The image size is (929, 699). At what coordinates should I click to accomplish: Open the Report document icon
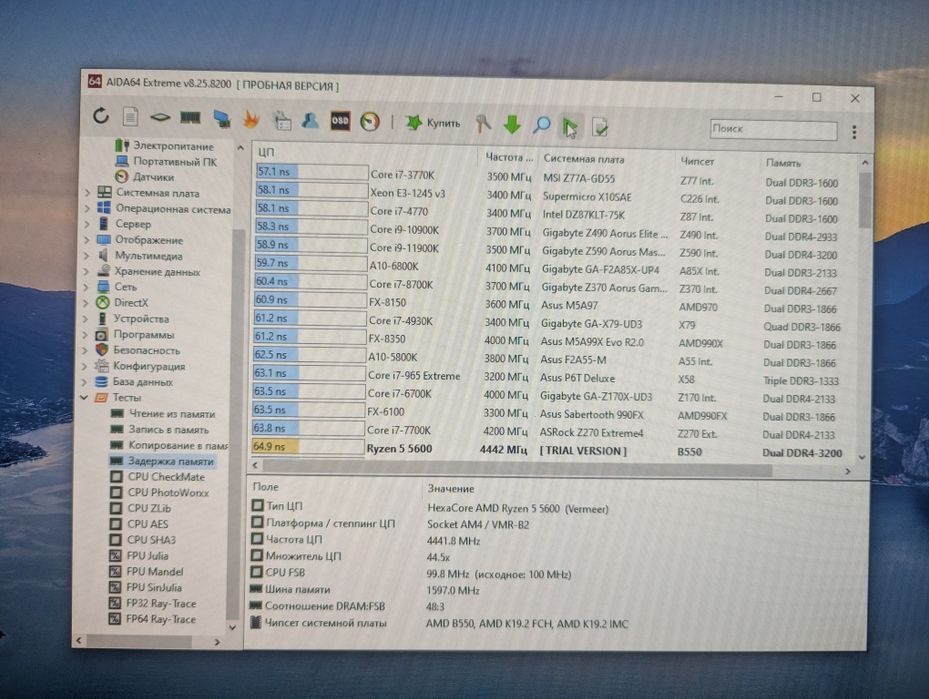pyautogui.click(x=130, y=116)
